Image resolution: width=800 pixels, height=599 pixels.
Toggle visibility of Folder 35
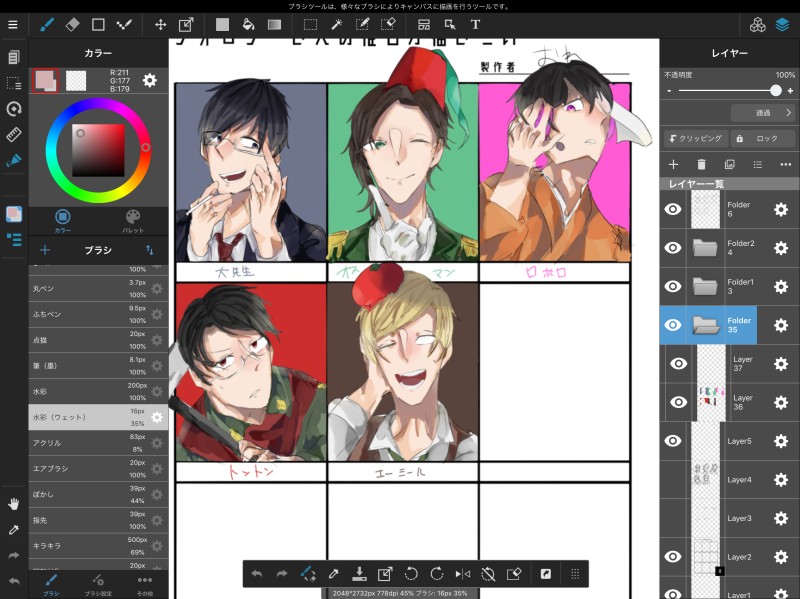coord(673,325)
